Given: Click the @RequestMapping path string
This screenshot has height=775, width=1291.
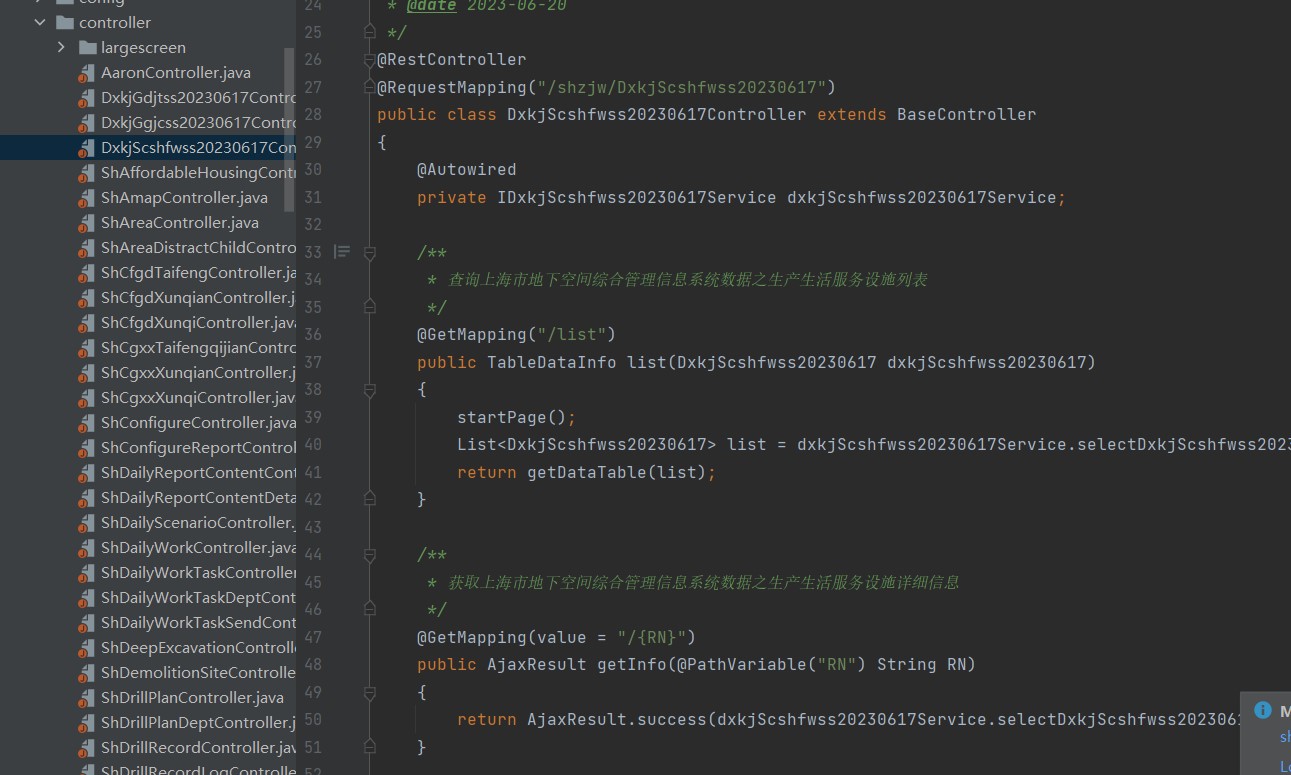Looking at the screenshot, I should pos(682,87).
